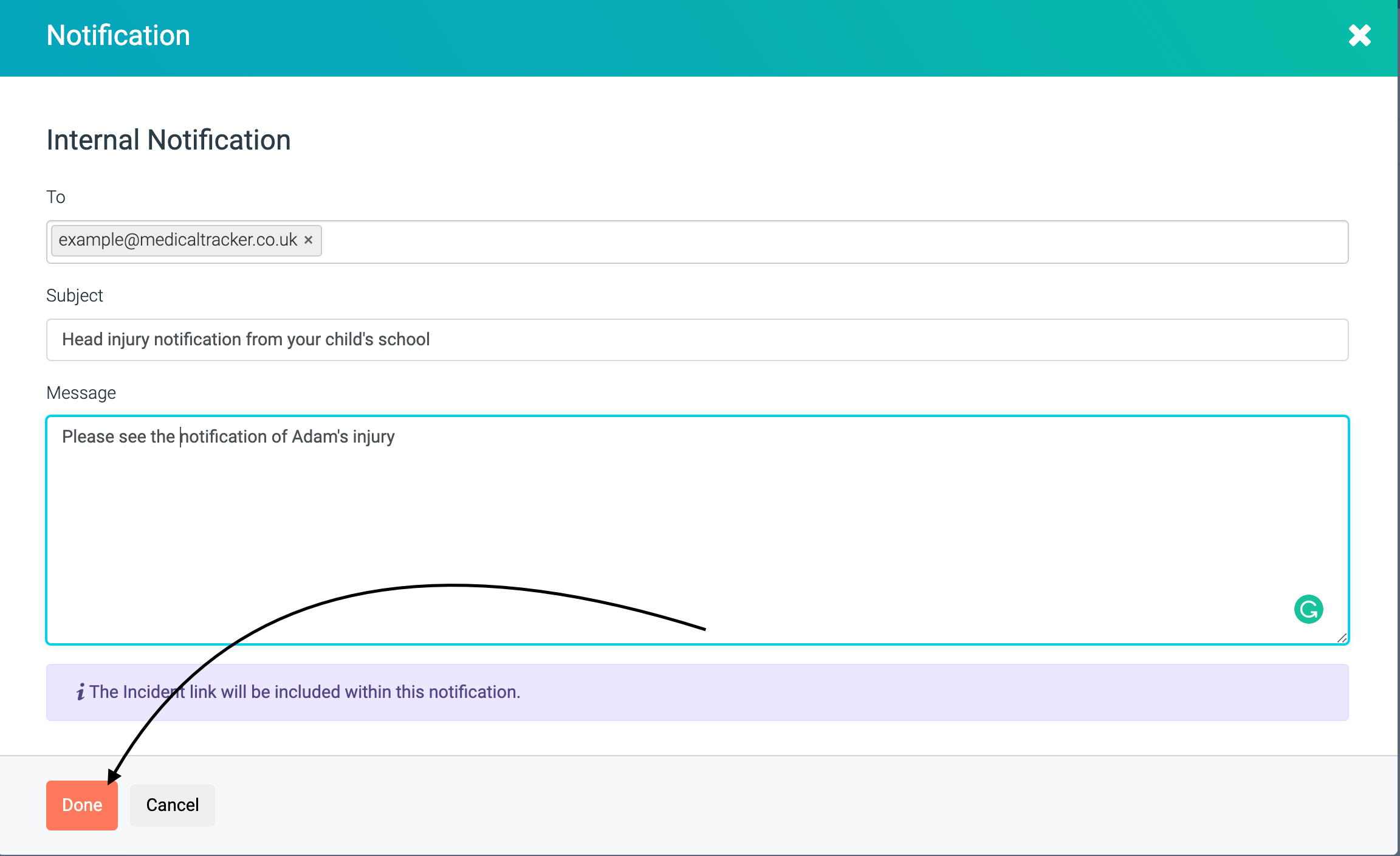The height and width of the screenshot is (856, 1400).
Task: Remove example@medicaltracker.co.uk from recipients
Action: [309, 240]
